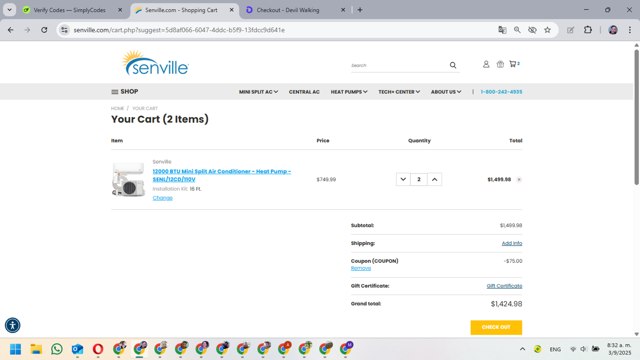The height and width of the screenshot is (360, 640).
Task: Click the site information icon
Action: click(64, 30)
